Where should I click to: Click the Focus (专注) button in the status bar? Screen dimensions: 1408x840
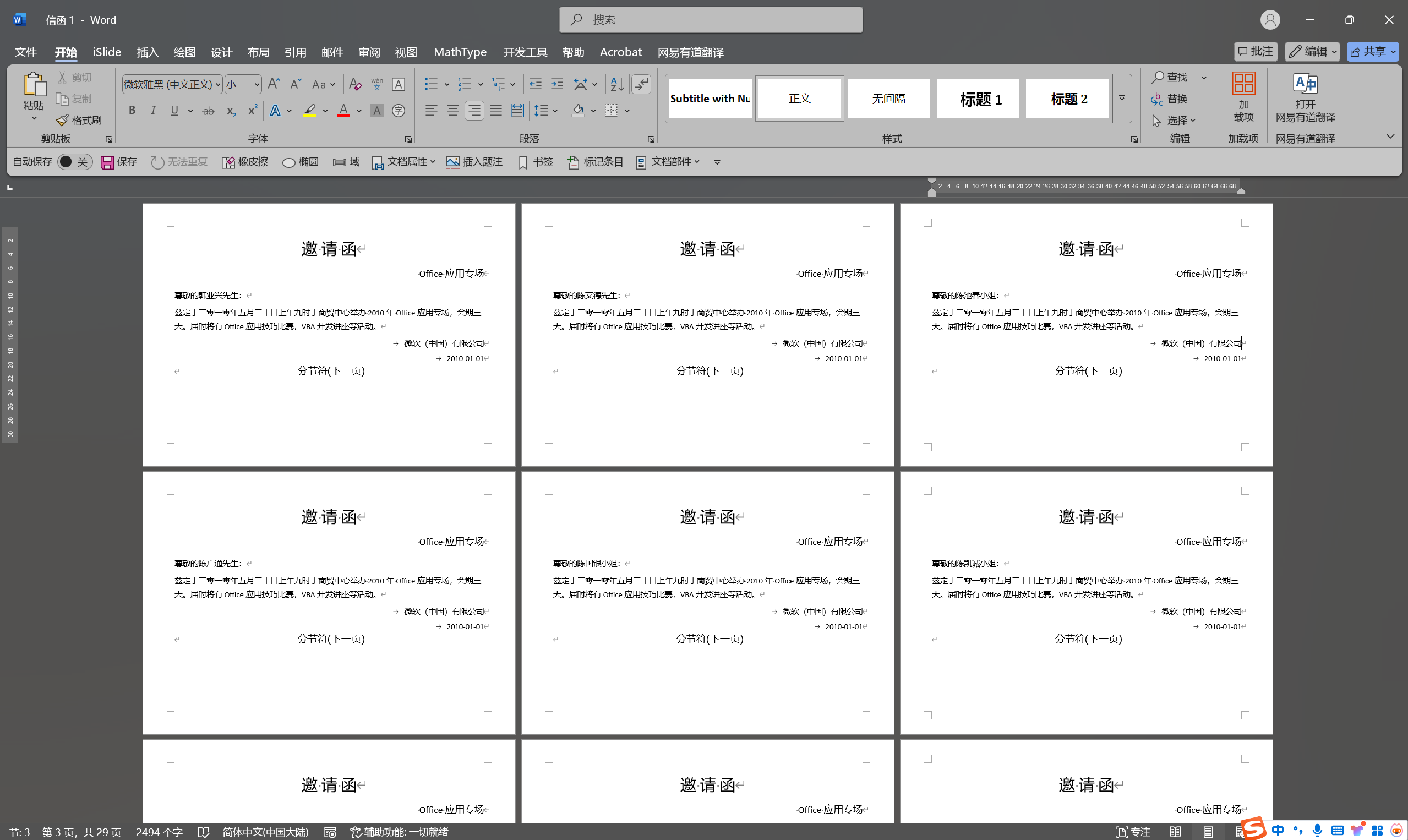point(1133,832)
